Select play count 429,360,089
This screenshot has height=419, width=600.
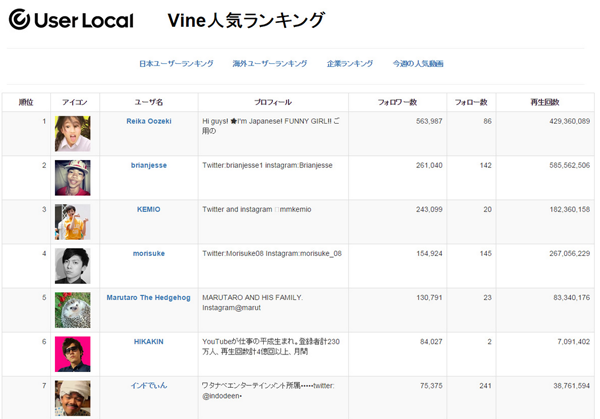click(x=570, y=121)
